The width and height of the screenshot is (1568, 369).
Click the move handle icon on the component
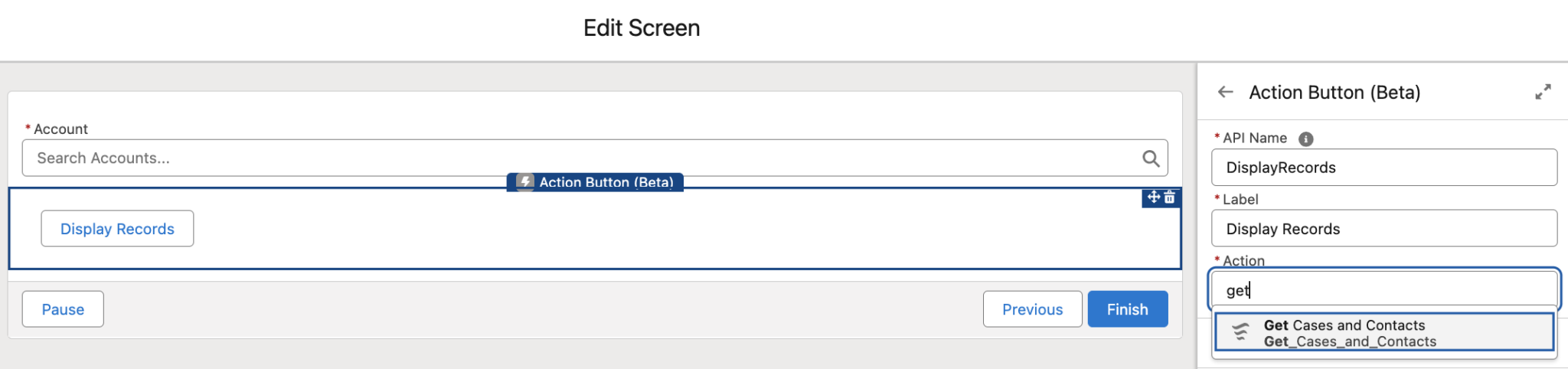1153,198
